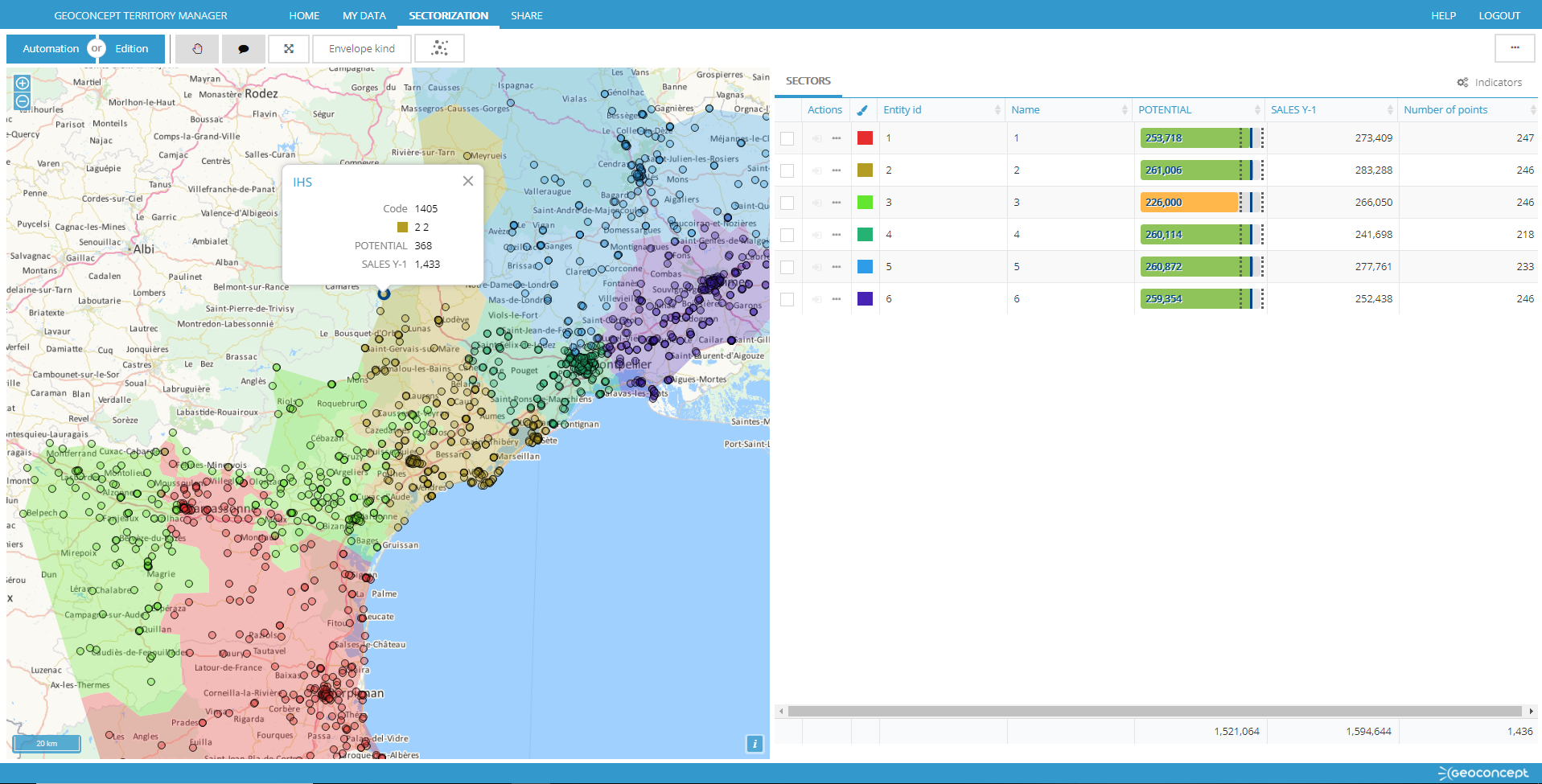
Task: Click the red color swatch for sector 1
Action: 865,138
